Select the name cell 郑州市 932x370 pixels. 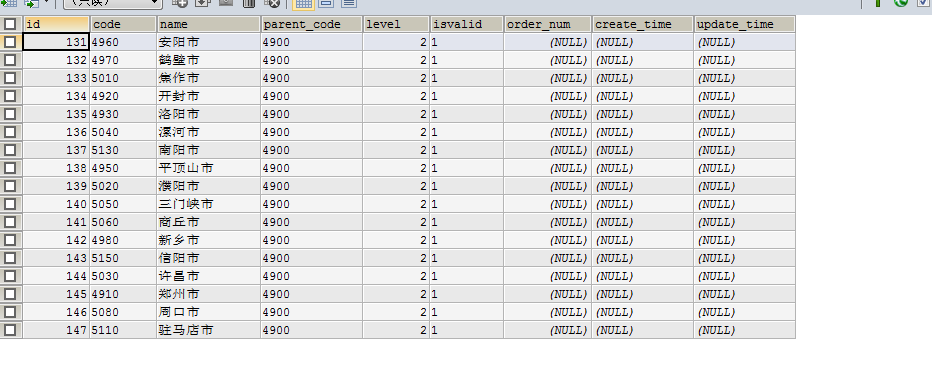coord(209,294)
